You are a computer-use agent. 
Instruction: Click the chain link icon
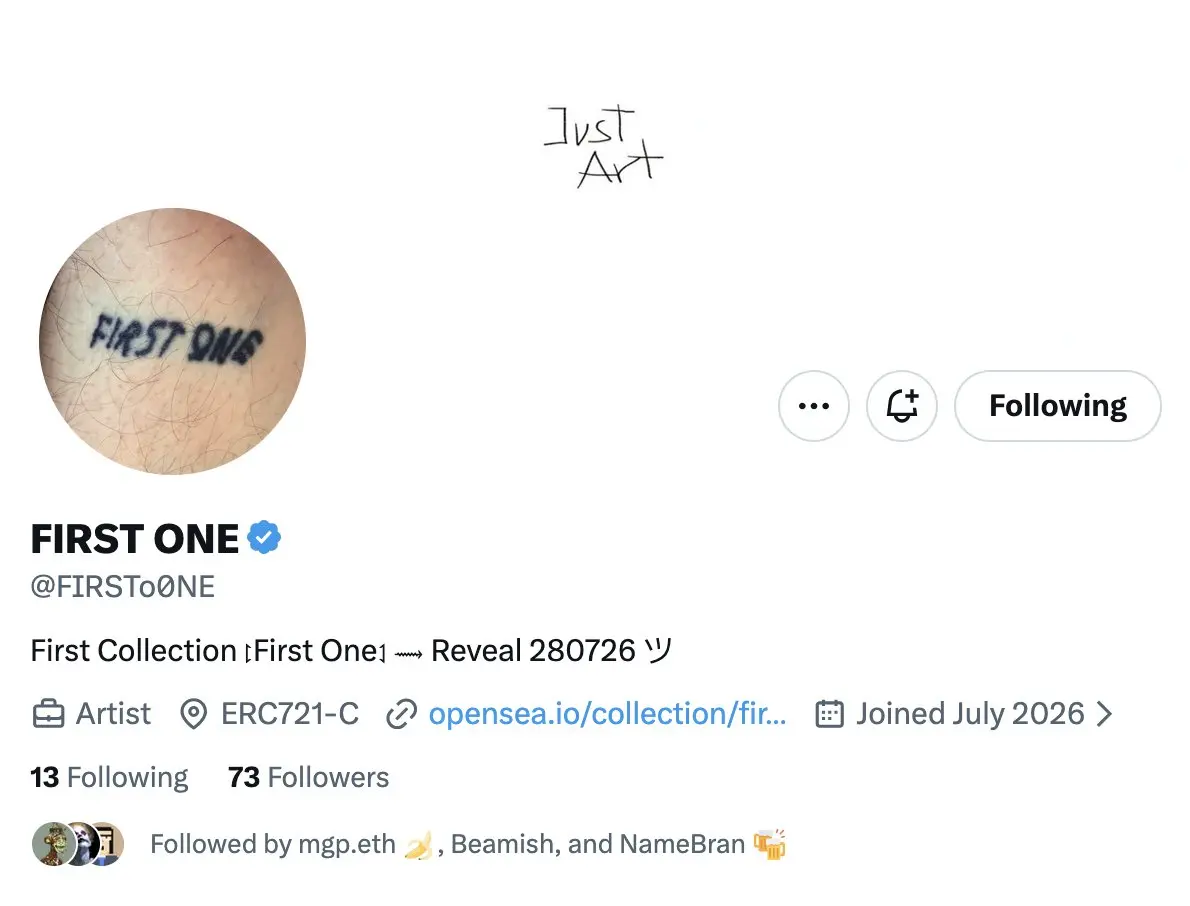coord(401,714)
